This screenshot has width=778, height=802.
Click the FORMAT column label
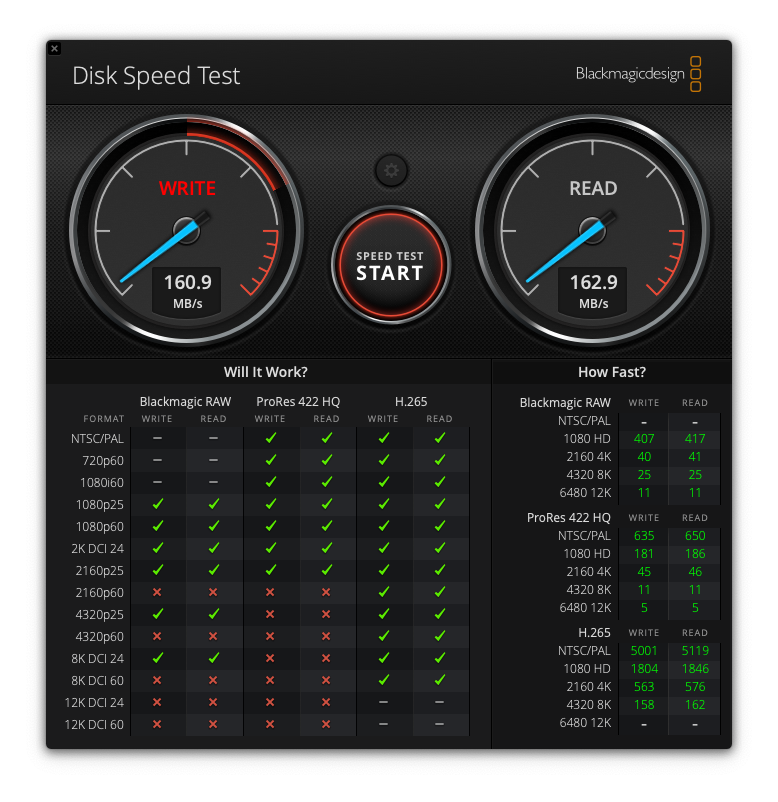[104, 419]
